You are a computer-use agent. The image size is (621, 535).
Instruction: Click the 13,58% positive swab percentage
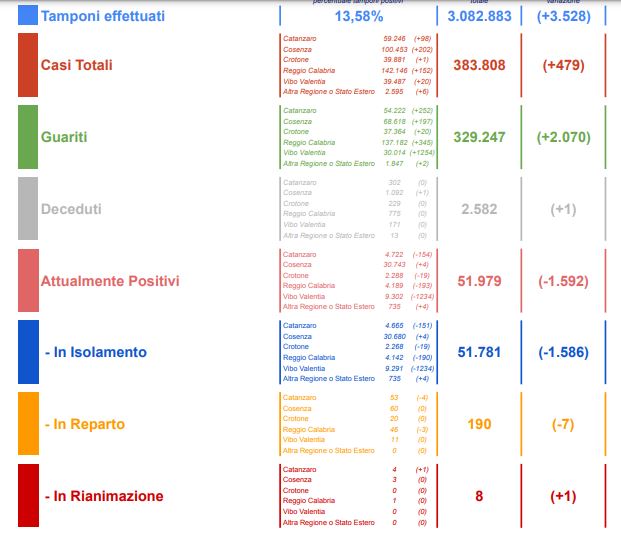pos(359,16)
